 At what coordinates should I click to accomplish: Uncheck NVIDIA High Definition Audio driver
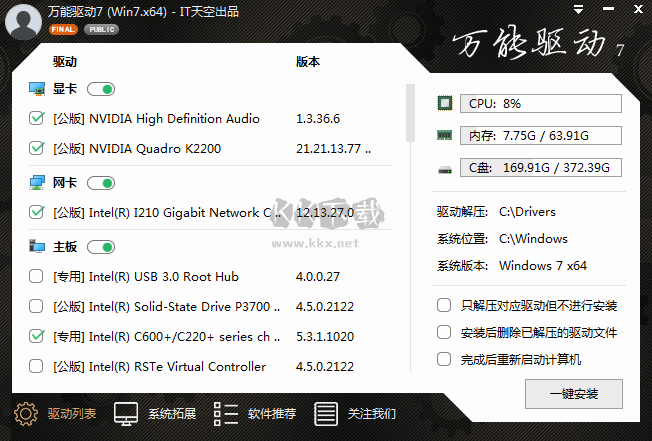(37, 118)
